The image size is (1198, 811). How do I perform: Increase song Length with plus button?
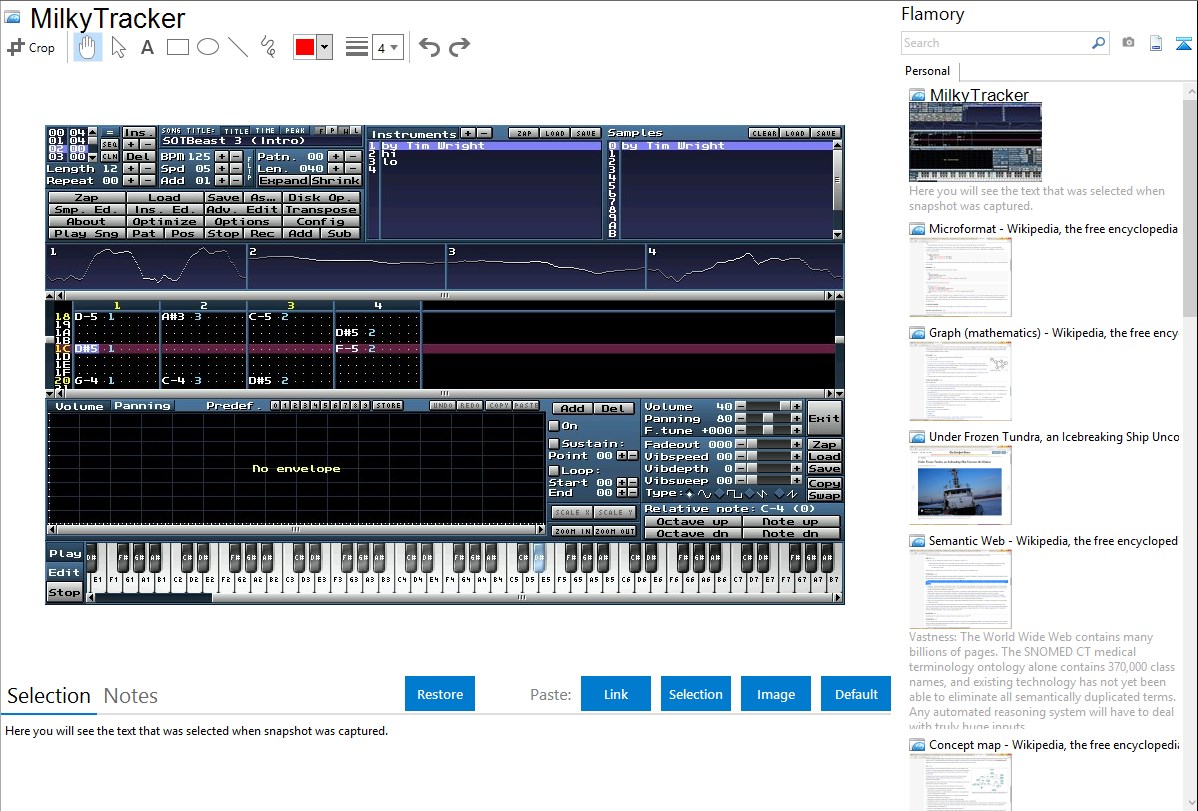point(131,168)
